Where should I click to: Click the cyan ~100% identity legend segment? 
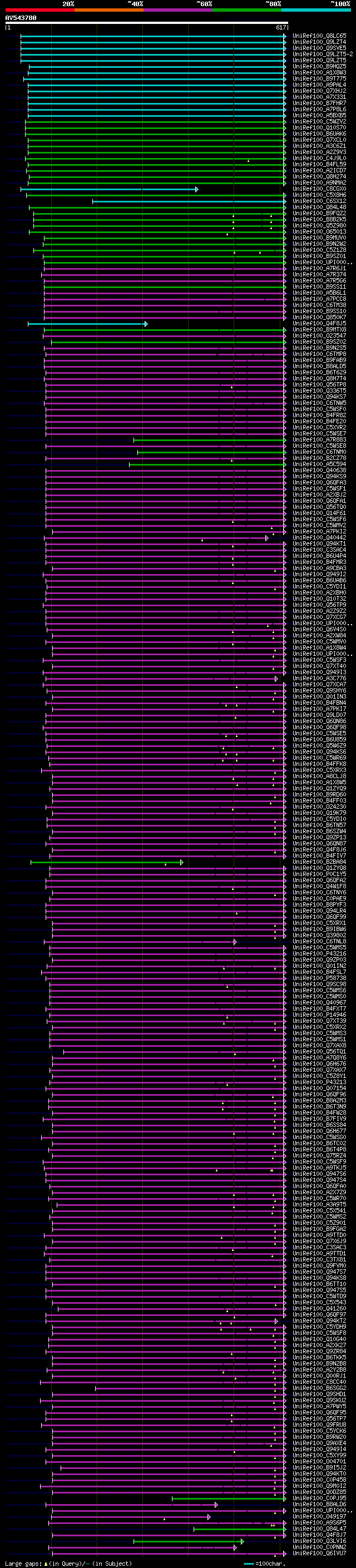[x=316, y=10]
